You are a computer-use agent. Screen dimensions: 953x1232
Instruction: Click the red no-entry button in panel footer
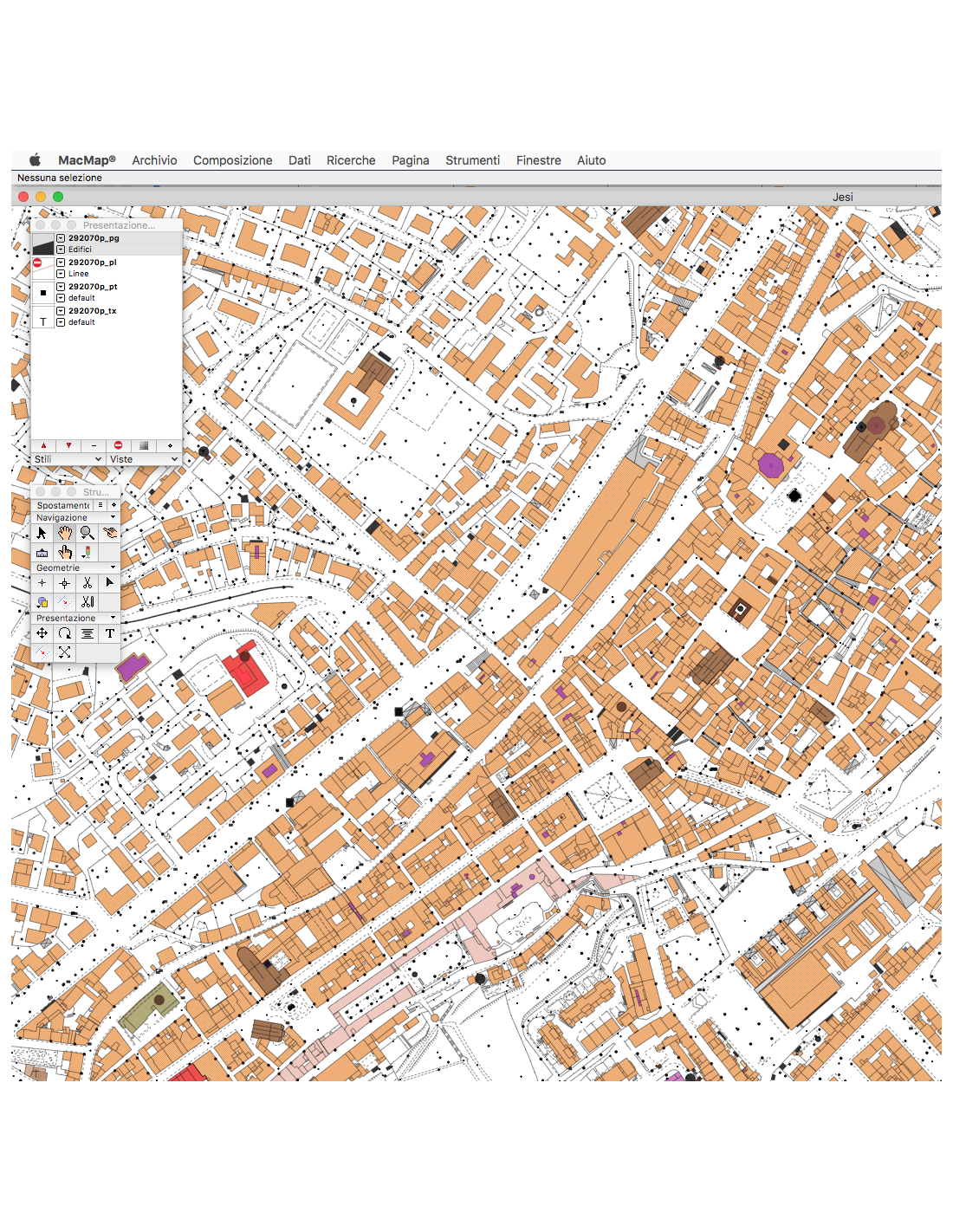click(119, 445)
